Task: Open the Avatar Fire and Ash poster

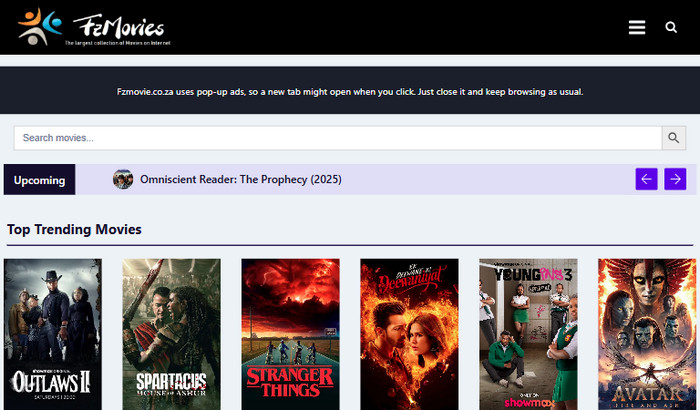Action: pos(647,334)
